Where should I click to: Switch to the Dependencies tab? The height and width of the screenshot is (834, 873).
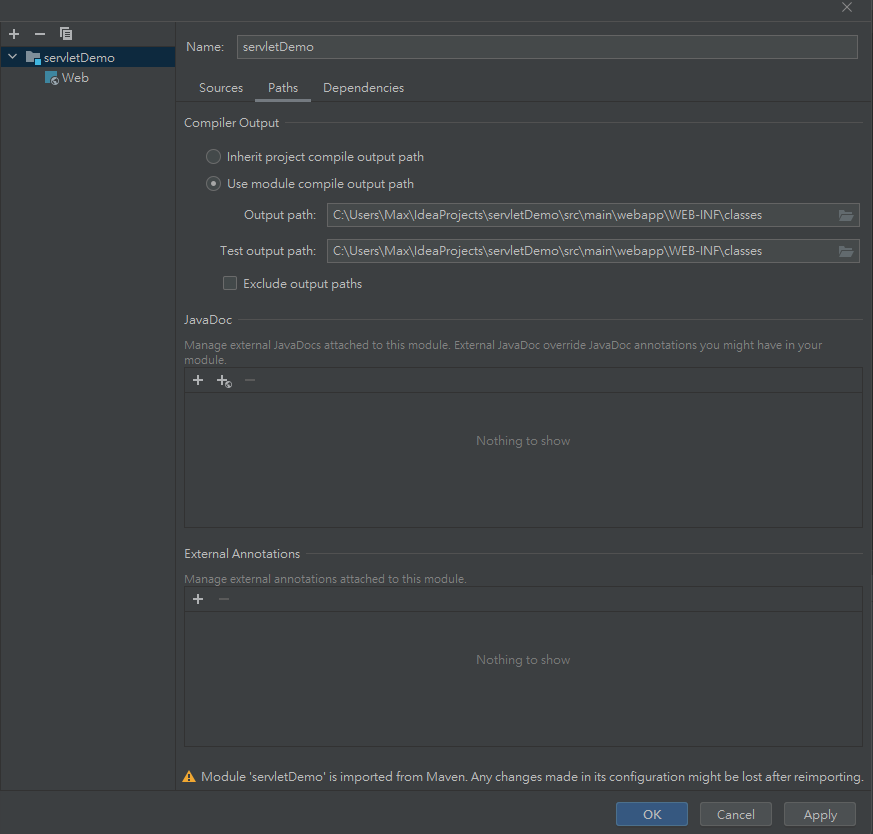click(x=363, y=88)
